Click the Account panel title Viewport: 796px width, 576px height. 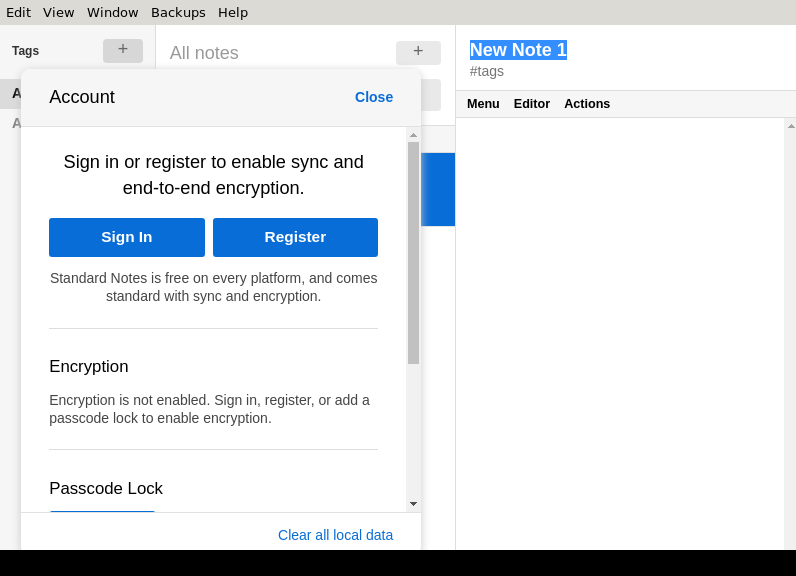point(82,97)
